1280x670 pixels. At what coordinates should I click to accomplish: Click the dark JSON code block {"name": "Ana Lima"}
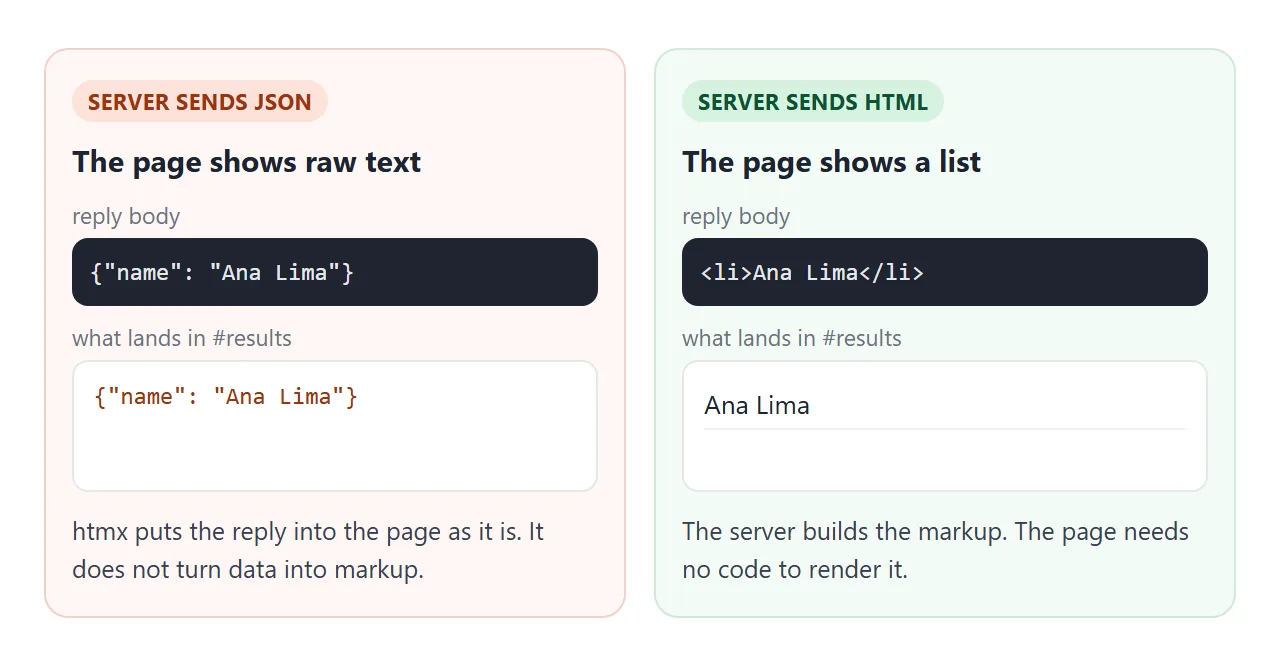[x=335, y=272]
